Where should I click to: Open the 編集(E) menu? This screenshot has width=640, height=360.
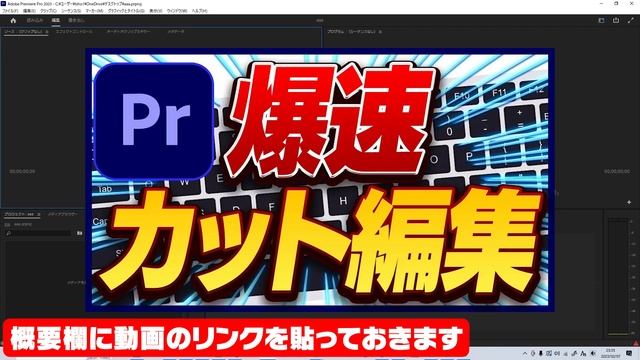[29, 11]
